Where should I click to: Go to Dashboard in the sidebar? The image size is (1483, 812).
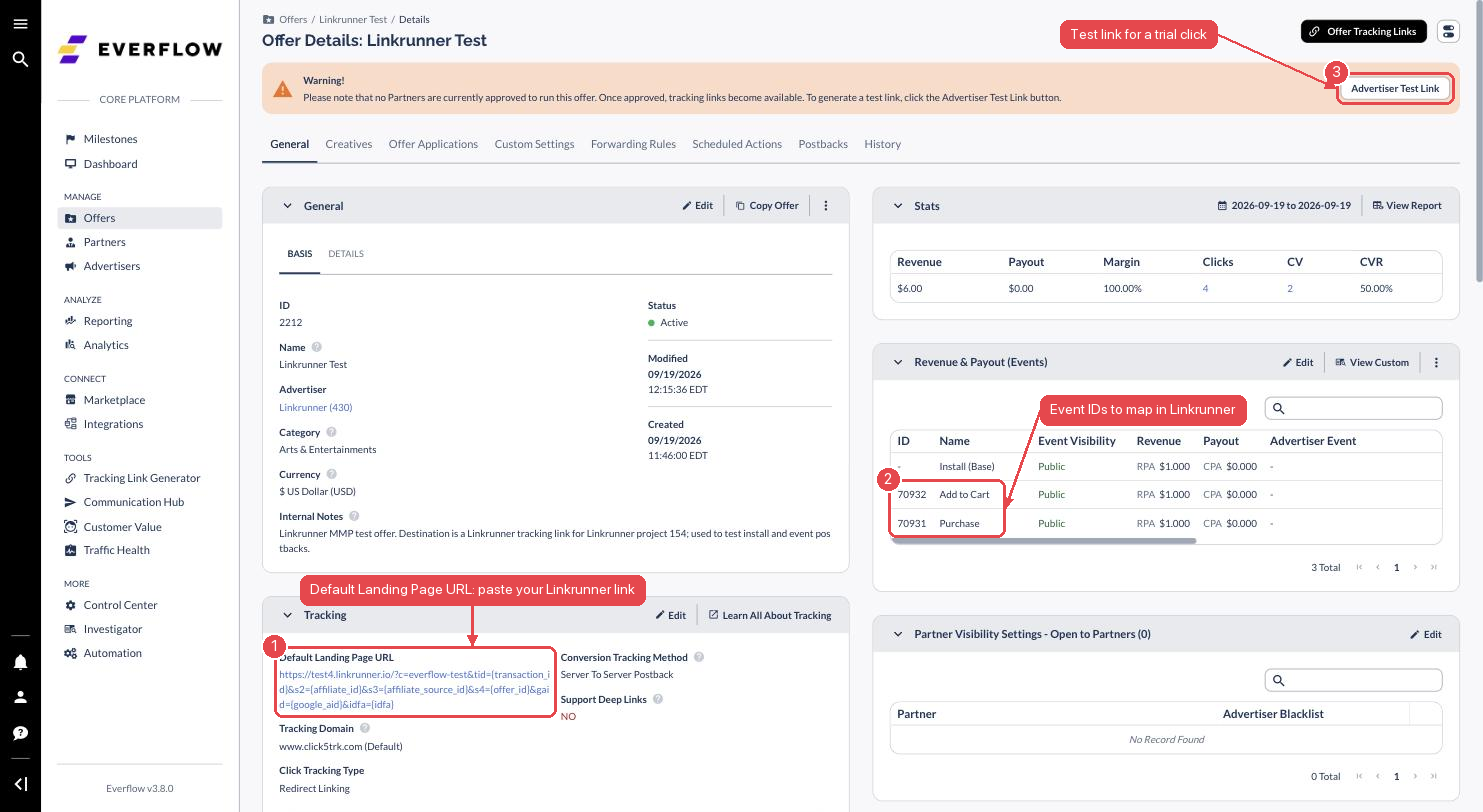pos(110,164)
